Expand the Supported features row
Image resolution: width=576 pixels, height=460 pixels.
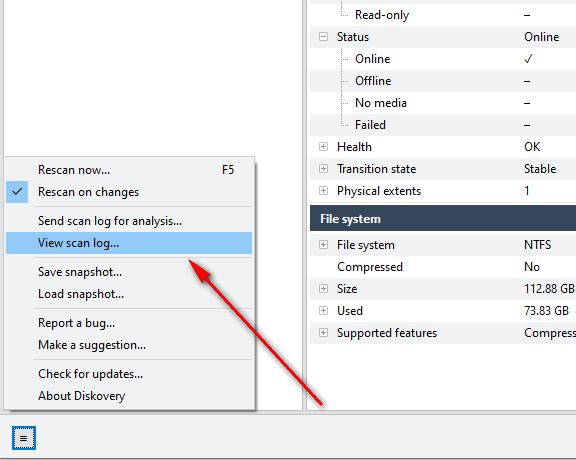[323, 333]
